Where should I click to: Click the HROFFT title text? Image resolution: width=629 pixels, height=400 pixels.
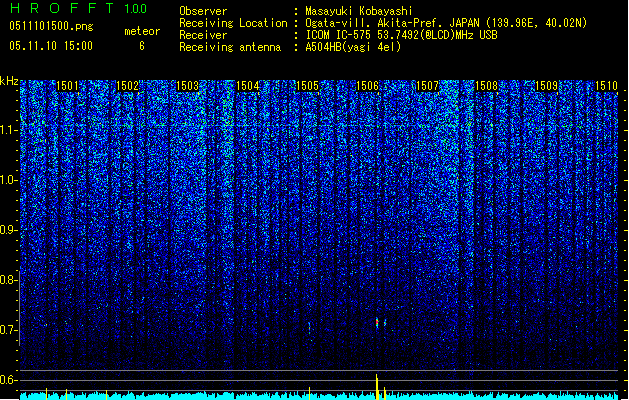[x=62, y=8]
